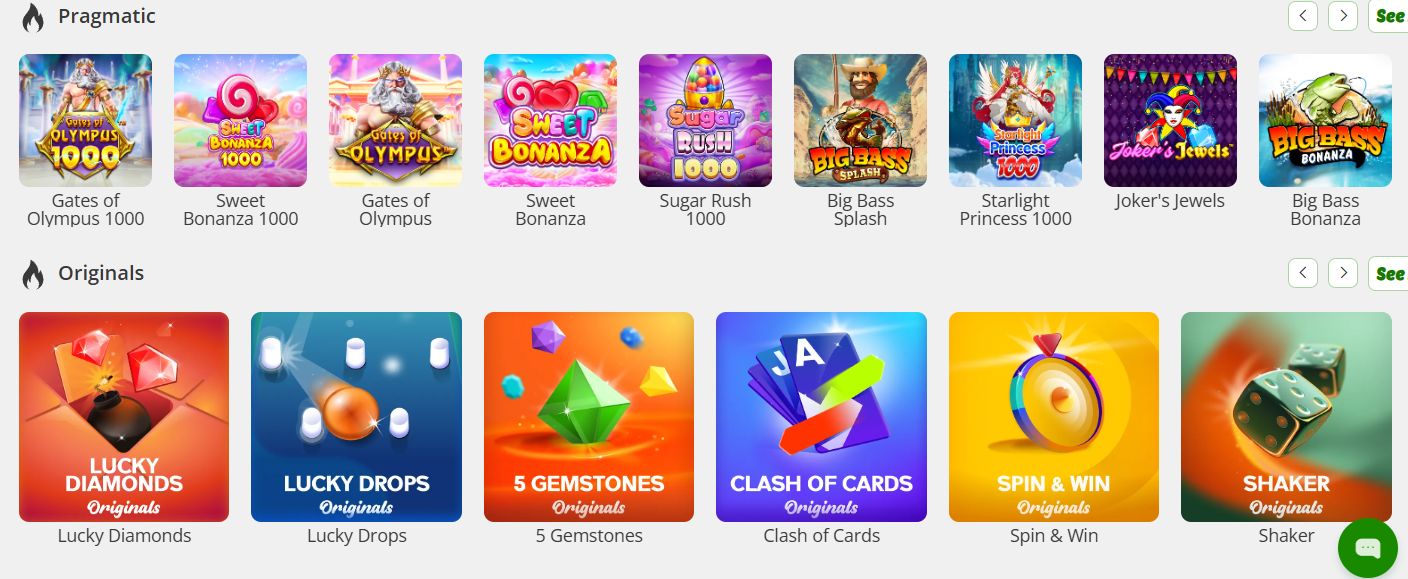The image size is (1408, 579).
Task: Go to previous Pragmatic games with left arrow
Action: (x=1302, y=16)
